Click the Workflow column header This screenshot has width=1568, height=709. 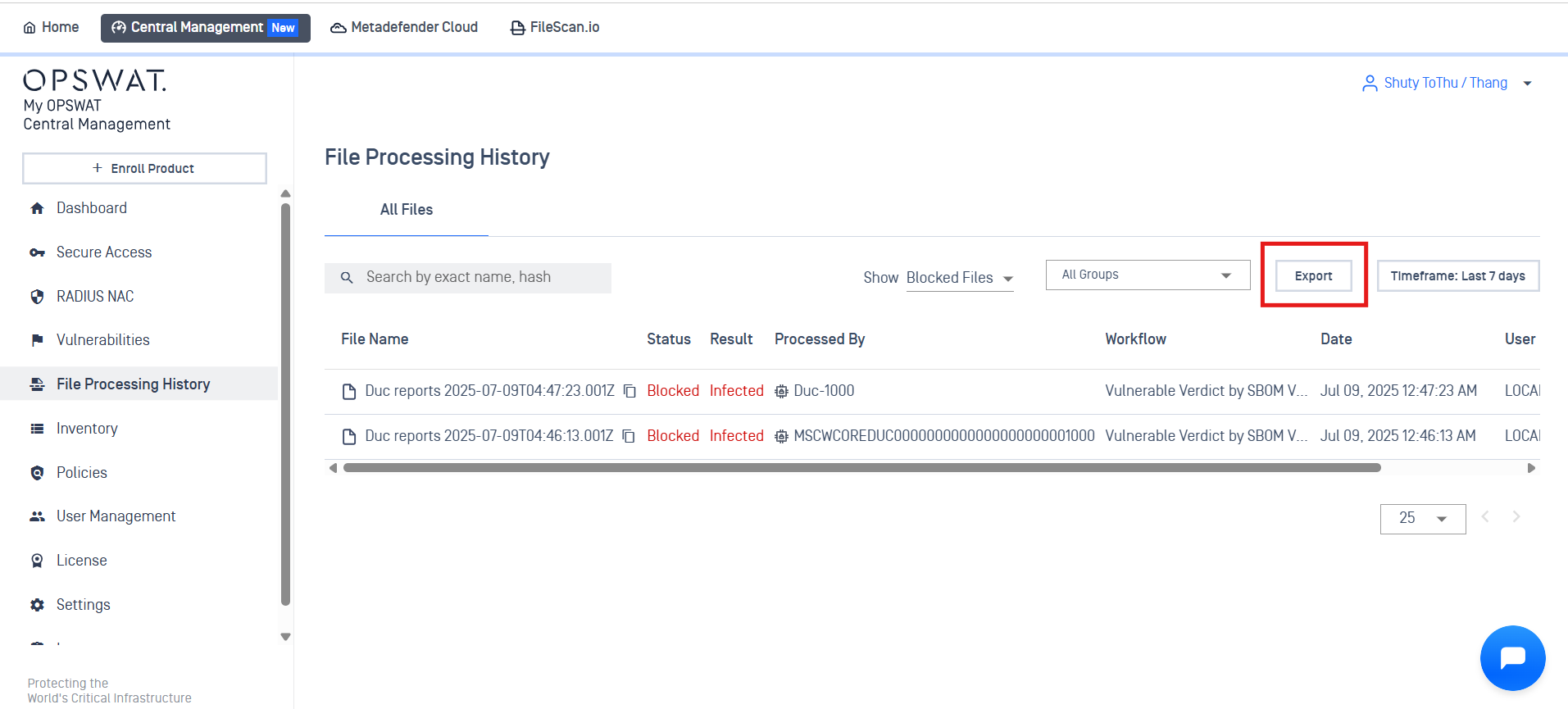1135,339
